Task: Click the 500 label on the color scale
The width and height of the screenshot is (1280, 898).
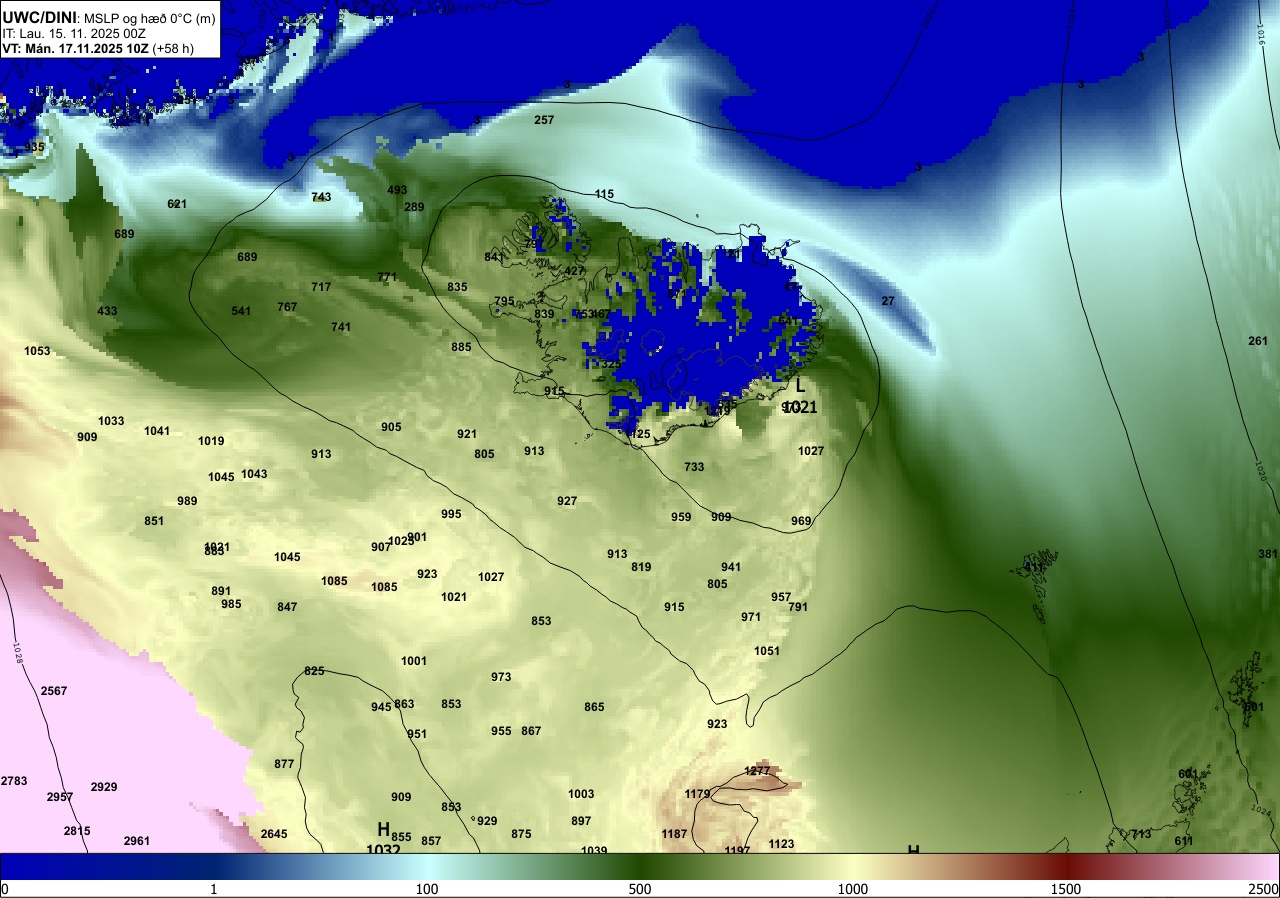Action: [x=640, y=889]
